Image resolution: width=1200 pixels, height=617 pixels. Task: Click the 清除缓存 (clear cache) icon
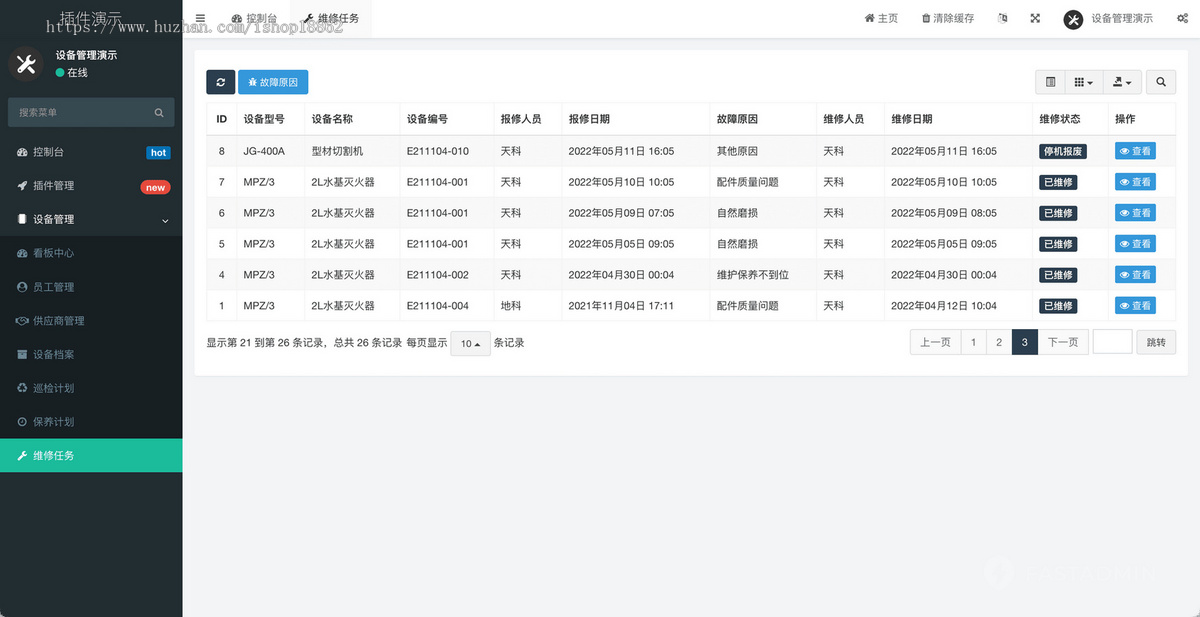click(x=947, y=18)
